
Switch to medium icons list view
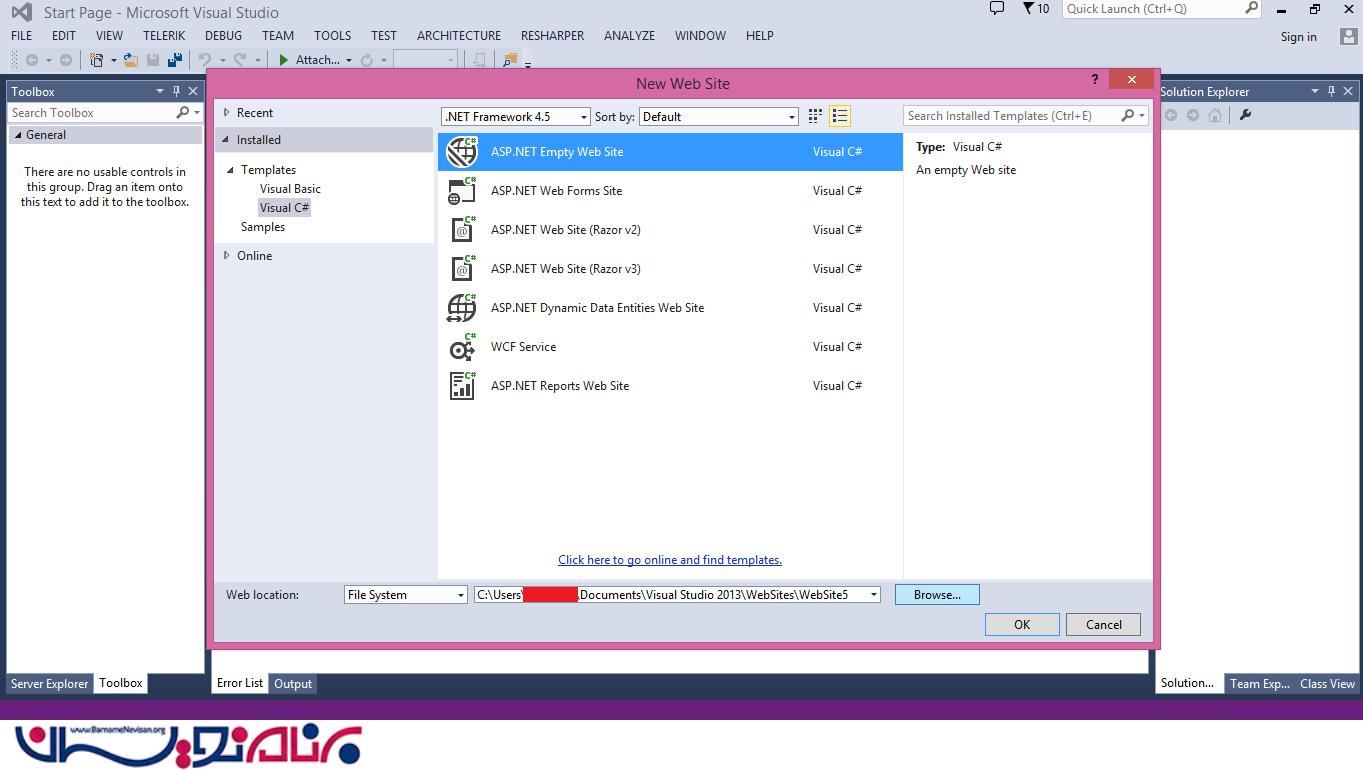[x=840, y=116]
